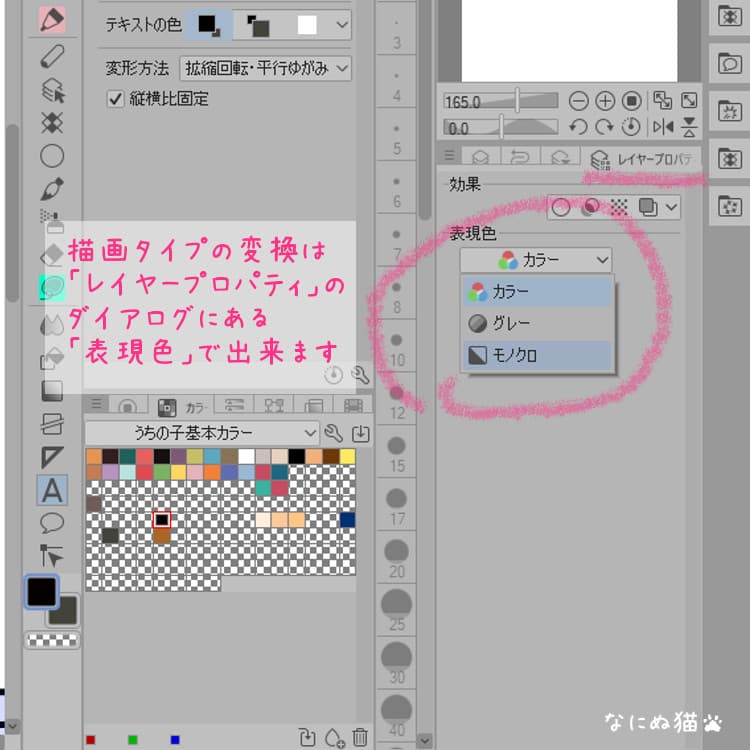Screen dimensions: 750x750
Task: Choose モノクロ from the expression color list
Action: (537, 355)
